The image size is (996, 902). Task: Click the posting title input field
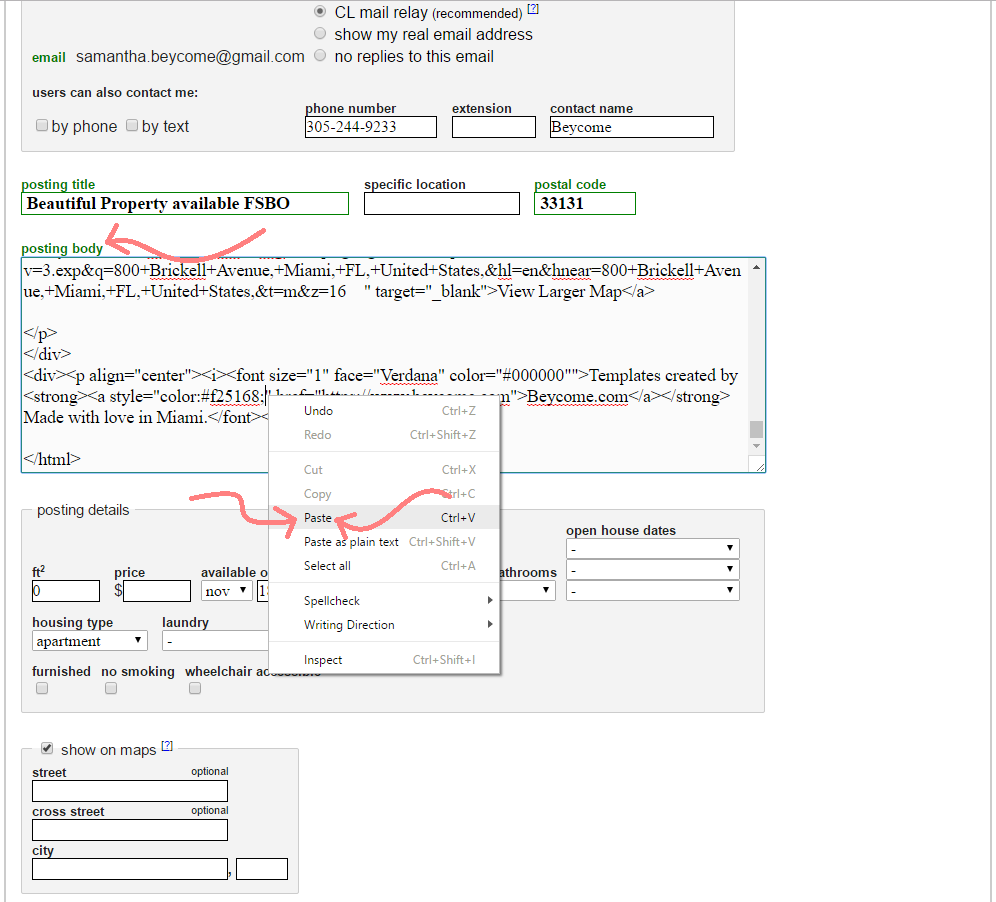pos(185,204)
